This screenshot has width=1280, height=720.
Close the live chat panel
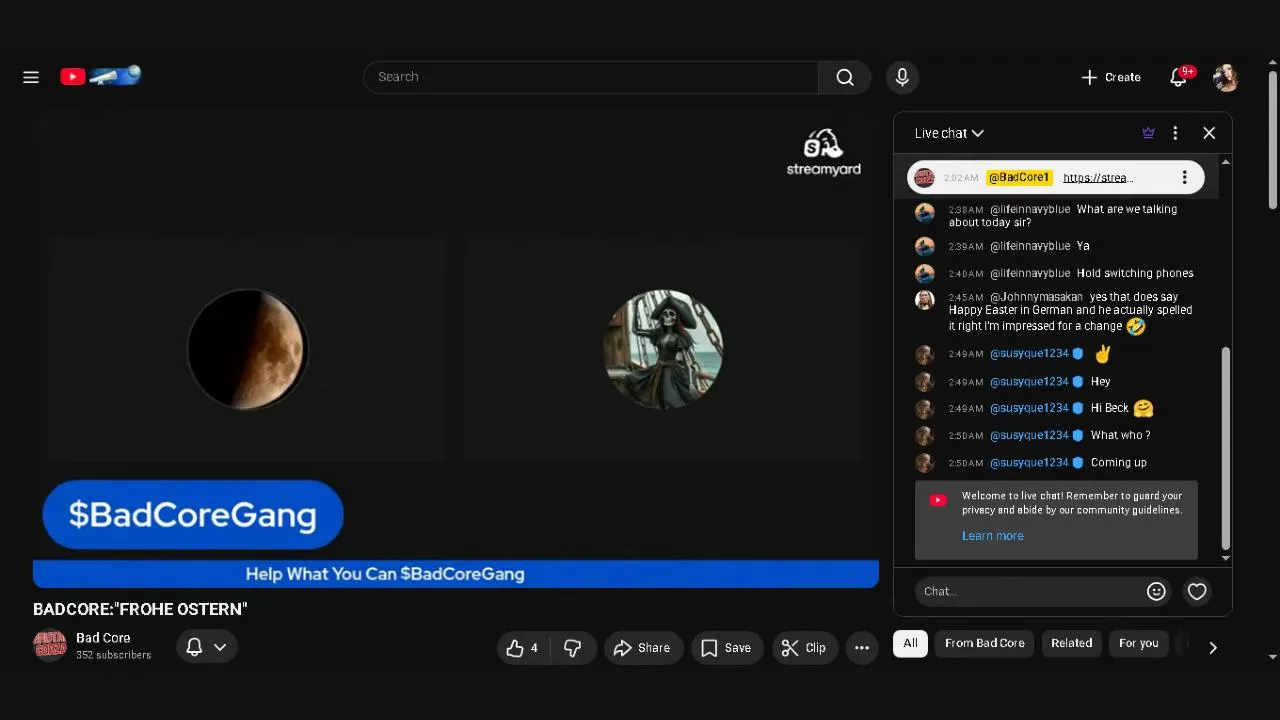pyautogui.click(x=1209, y=133)
